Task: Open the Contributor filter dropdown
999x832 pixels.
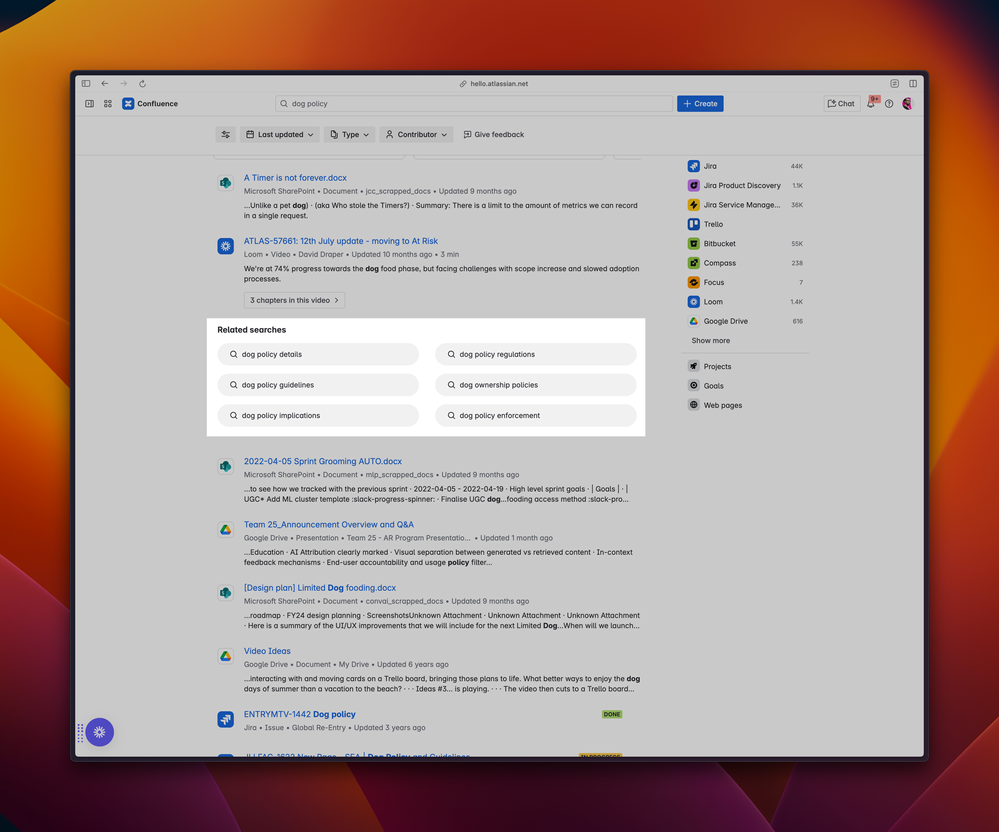Action: (x=417, y=134)
